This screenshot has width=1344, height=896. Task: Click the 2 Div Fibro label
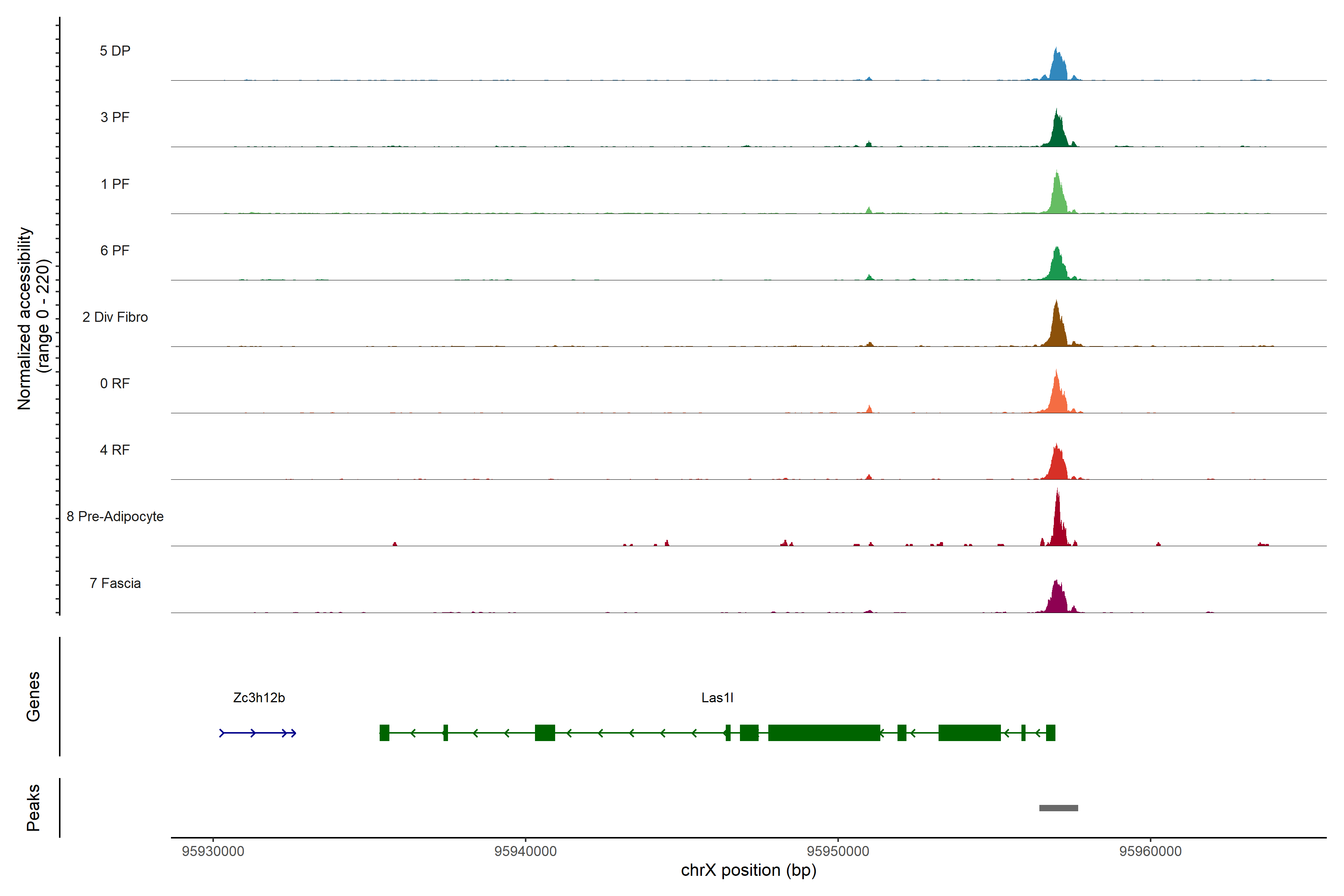coord(115,317)
